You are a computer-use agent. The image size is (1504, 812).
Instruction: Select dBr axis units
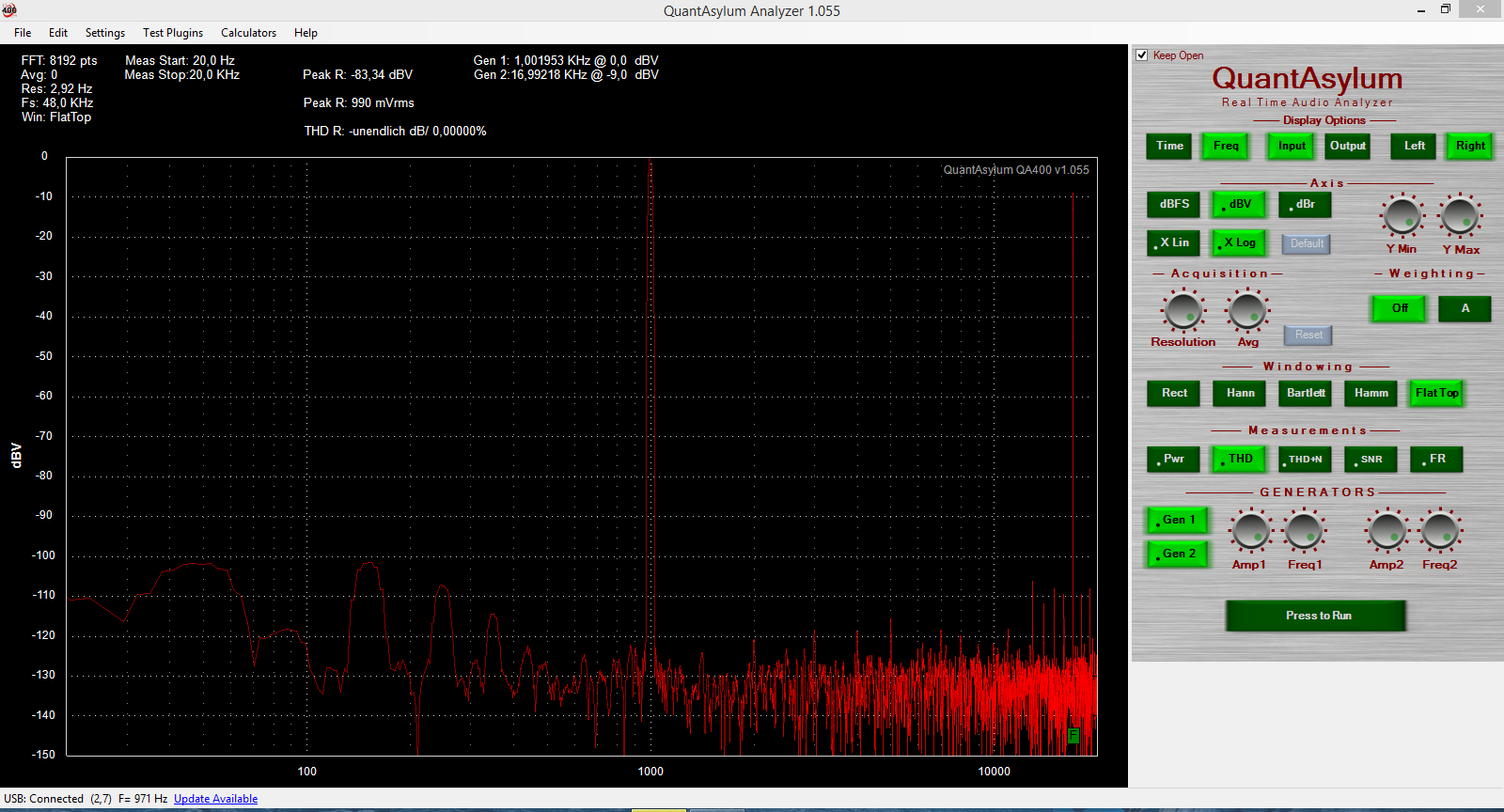coord(1305,204)
